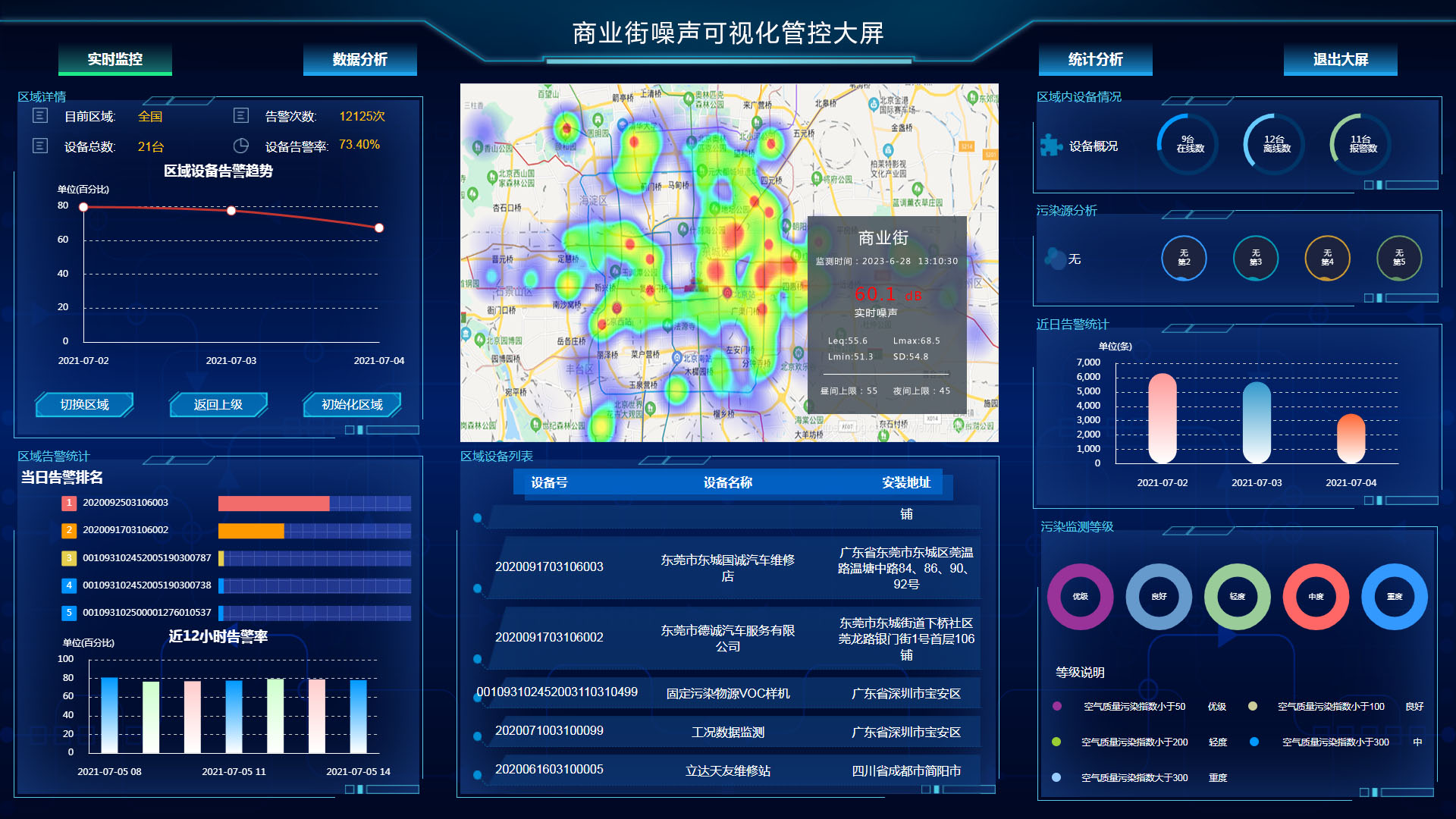Click the 安装地址 column header

(x=906, y=482)
